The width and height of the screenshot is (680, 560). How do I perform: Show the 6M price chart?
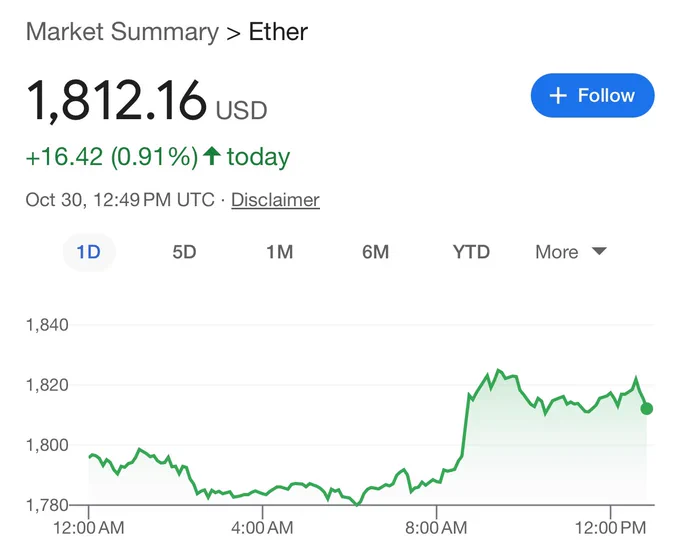coord(376,252)
